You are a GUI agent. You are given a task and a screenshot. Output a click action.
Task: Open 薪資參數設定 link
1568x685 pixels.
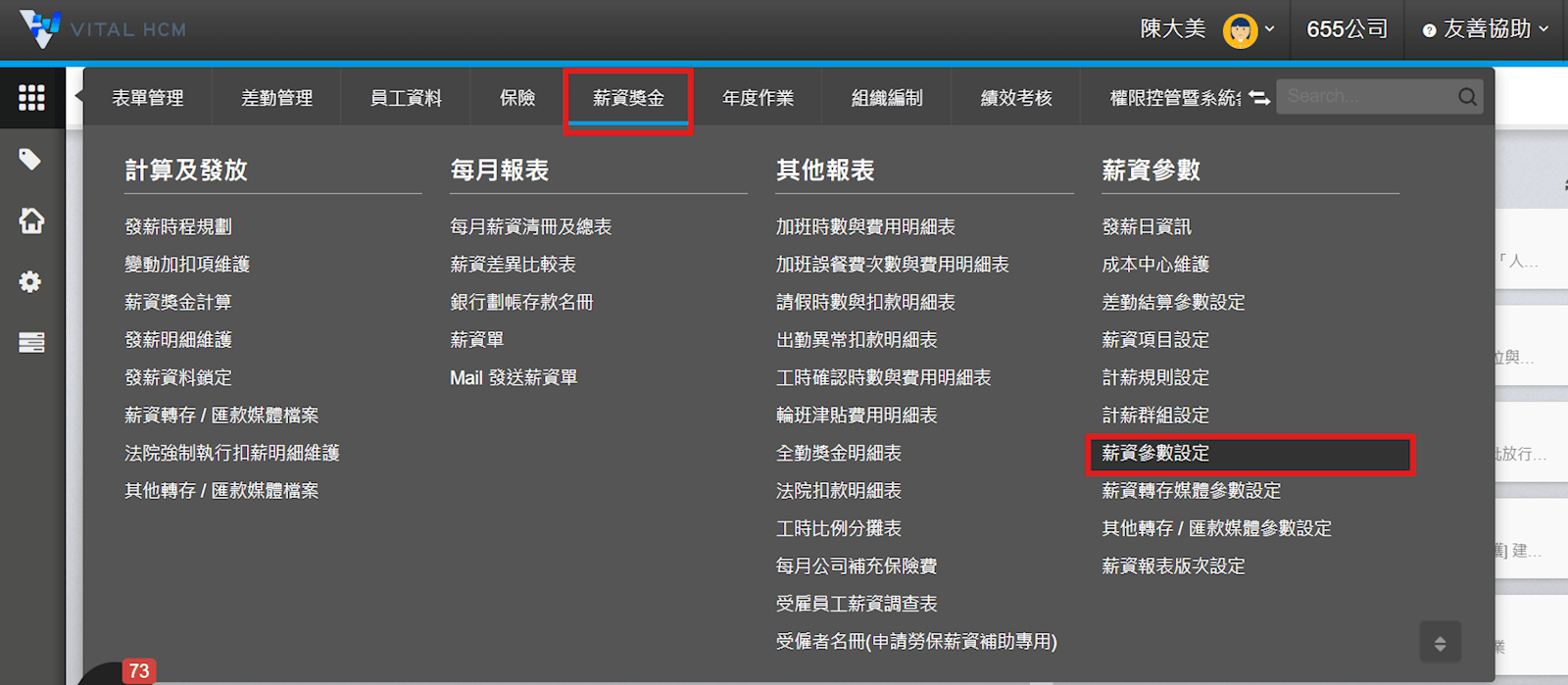(1155, 453)
